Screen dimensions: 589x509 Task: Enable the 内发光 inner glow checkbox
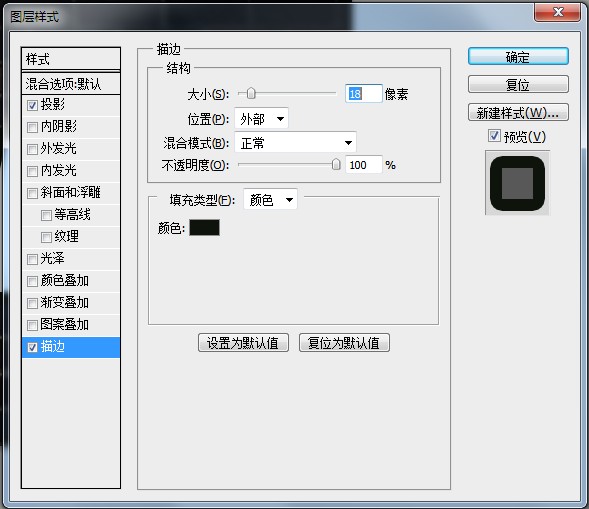pos(32,171)
